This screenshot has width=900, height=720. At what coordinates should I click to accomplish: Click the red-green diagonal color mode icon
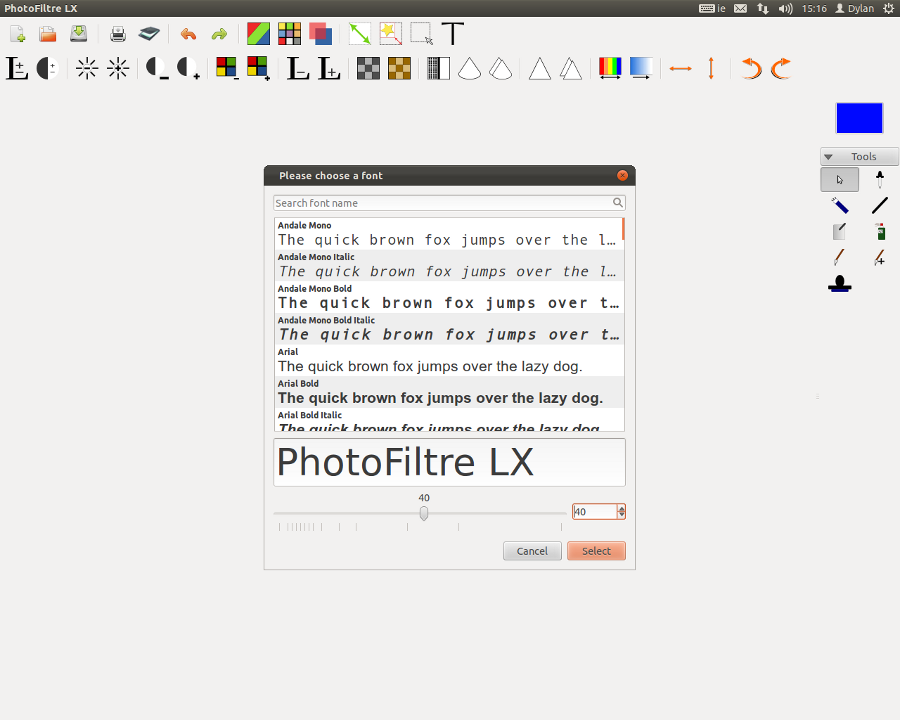[x=258, y=34]
